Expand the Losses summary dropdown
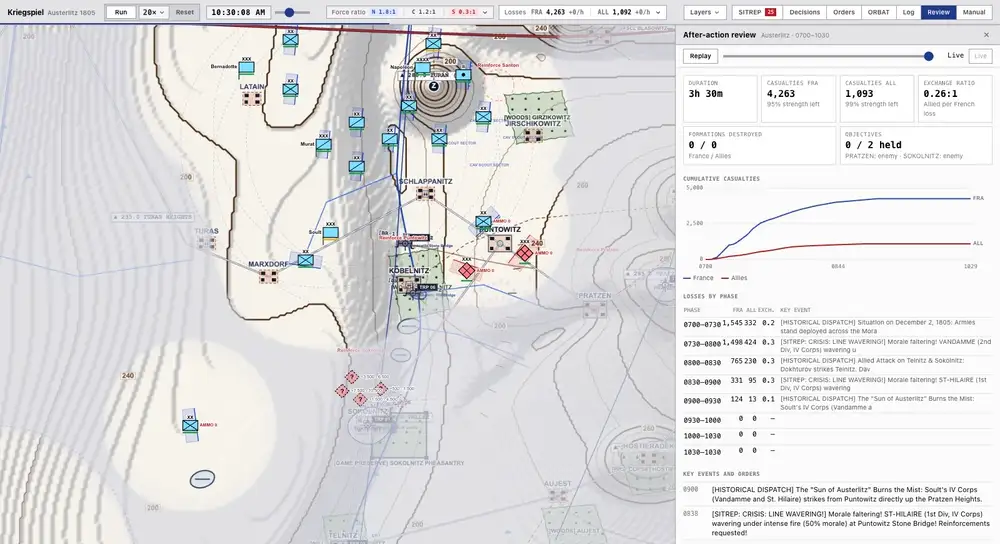 [x=583, y=12]
